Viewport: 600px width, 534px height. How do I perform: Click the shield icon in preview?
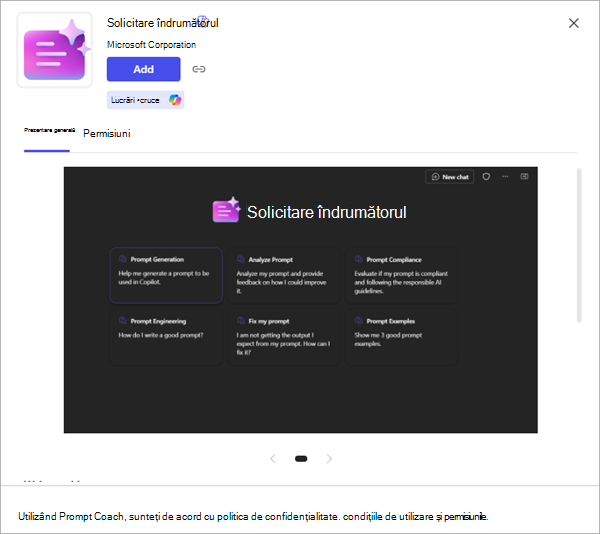pos(486,177)
